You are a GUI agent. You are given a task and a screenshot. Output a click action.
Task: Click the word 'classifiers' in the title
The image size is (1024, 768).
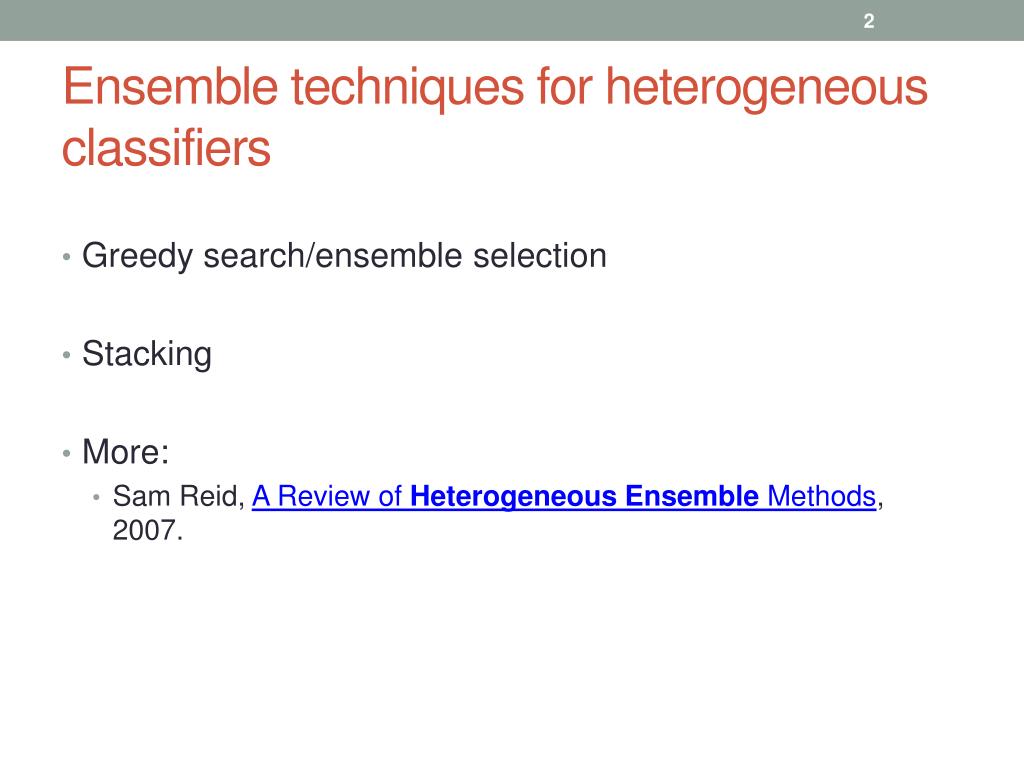[166, 148]
